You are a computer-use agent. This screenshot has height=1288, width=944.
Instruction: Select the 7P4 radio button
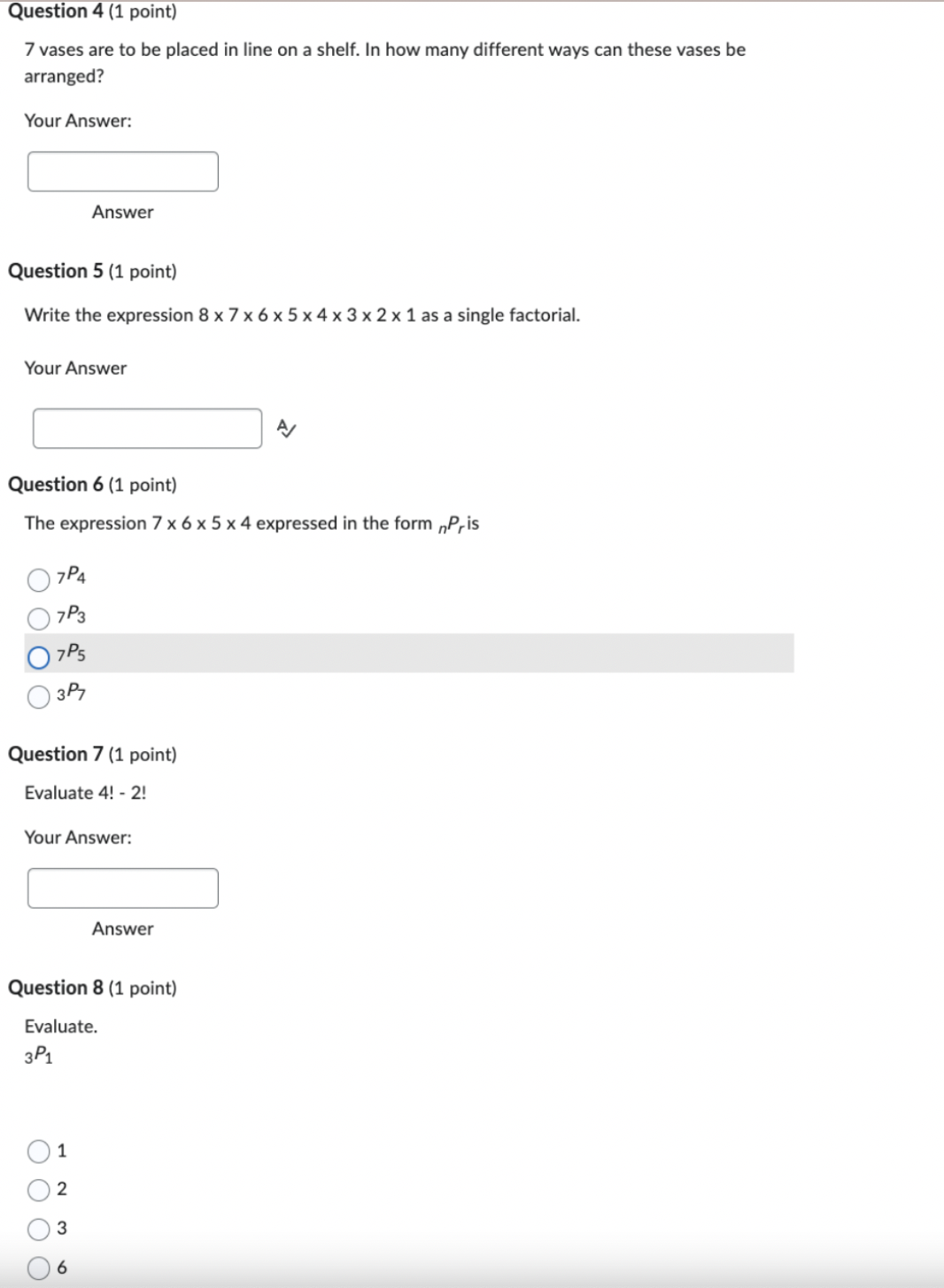tap(39, 579)
